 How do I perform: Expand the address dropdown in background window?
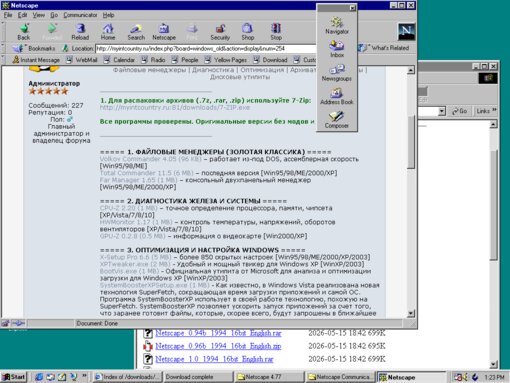(442, 111)
